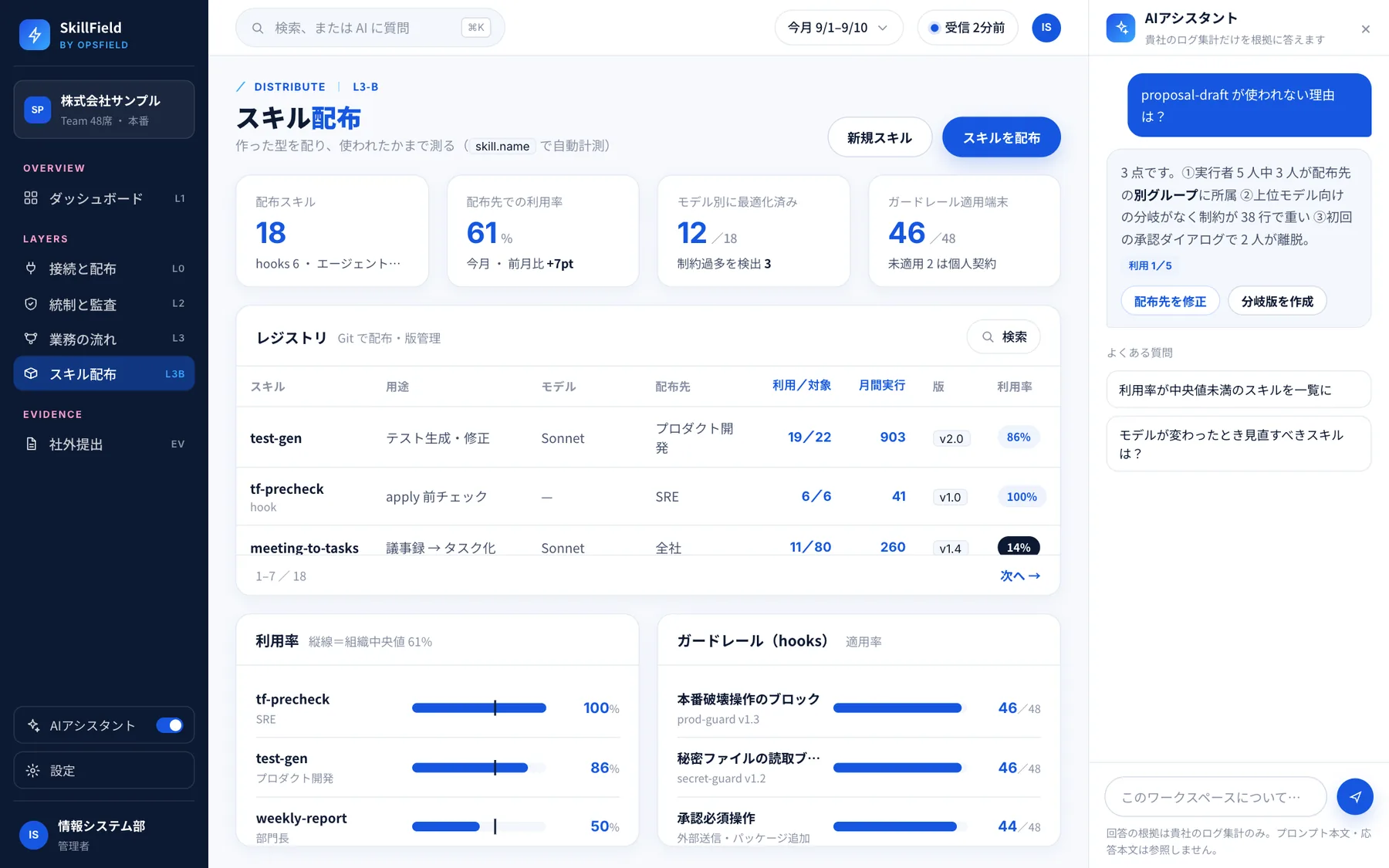
Task: Click the IS avatar in the top bar
Action: [x=1046, y=28]
